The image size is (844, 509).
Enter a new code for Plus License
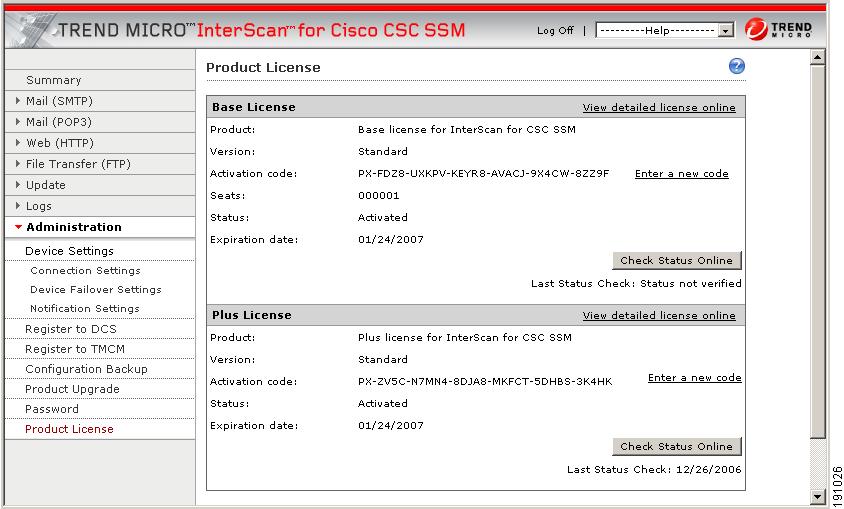pyautogui.click(x=694, y=378)
